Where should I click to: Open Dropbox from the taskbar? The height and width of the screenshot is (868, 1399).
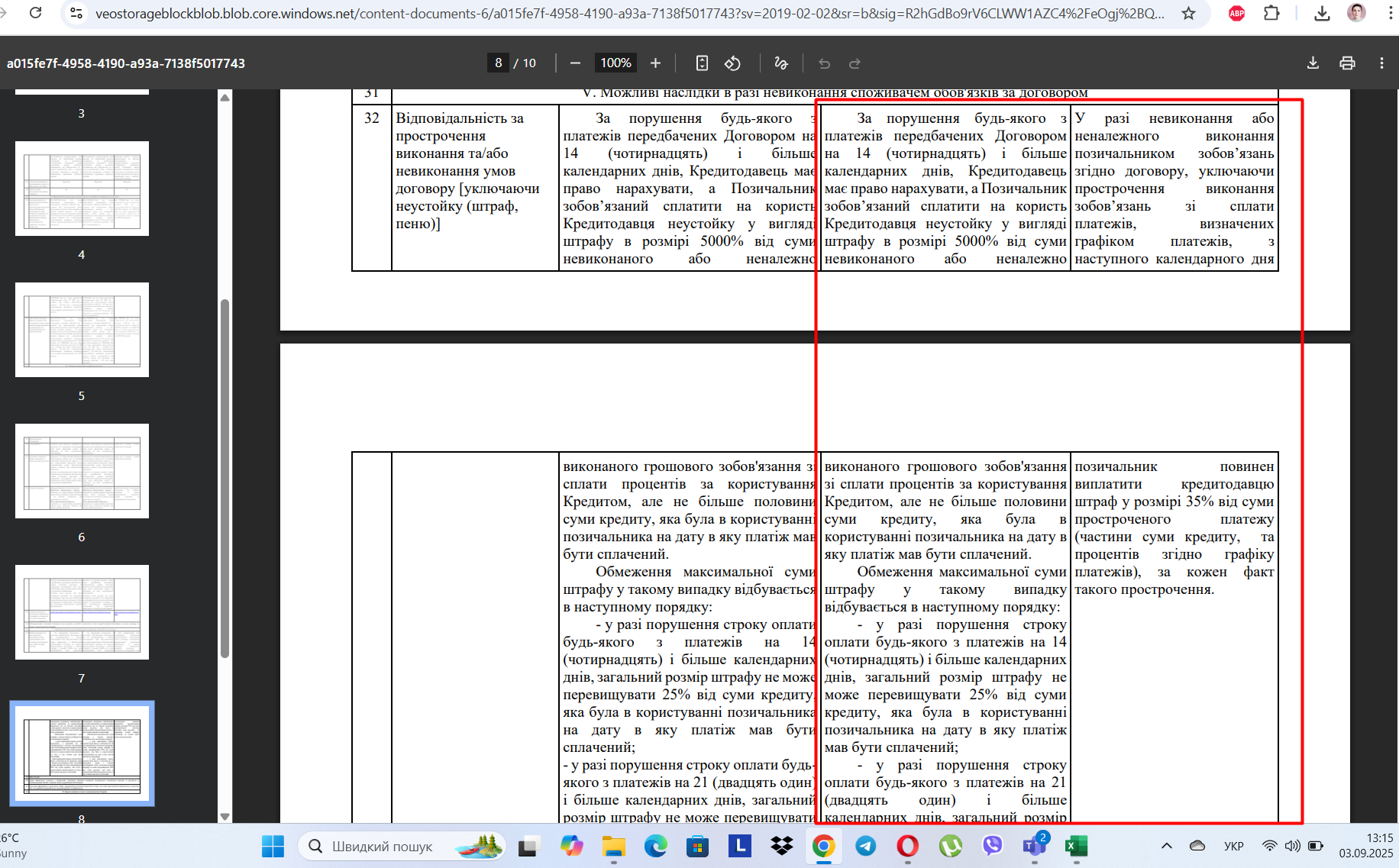[x=781, y=846]
